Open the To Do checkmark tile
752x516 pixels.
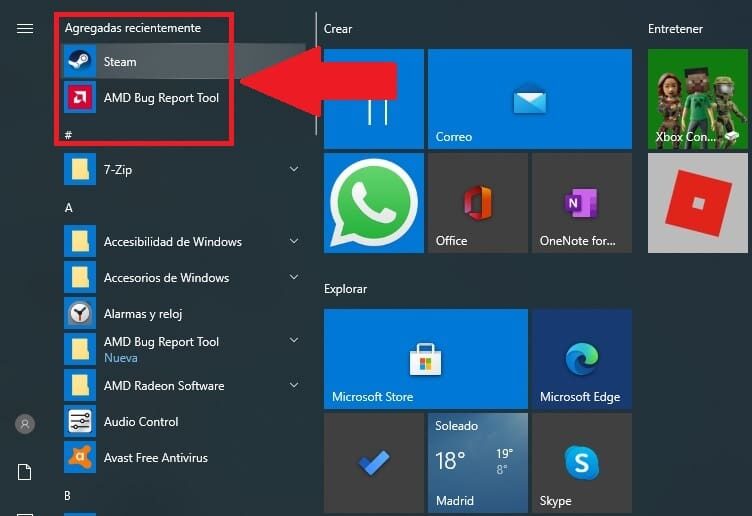(x=374, y=463)
